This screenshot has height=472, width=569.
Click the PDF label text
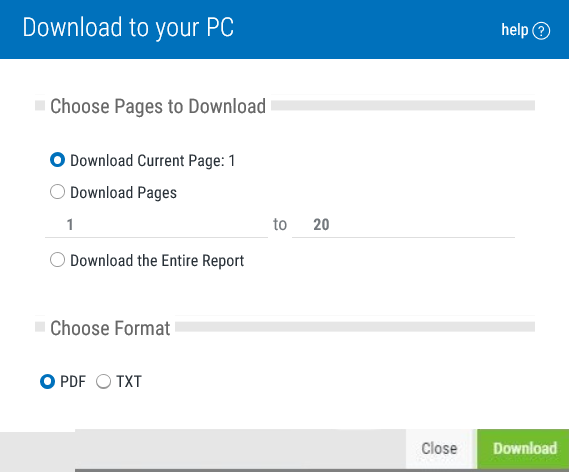pyautogui.click(x=73, y=382)
